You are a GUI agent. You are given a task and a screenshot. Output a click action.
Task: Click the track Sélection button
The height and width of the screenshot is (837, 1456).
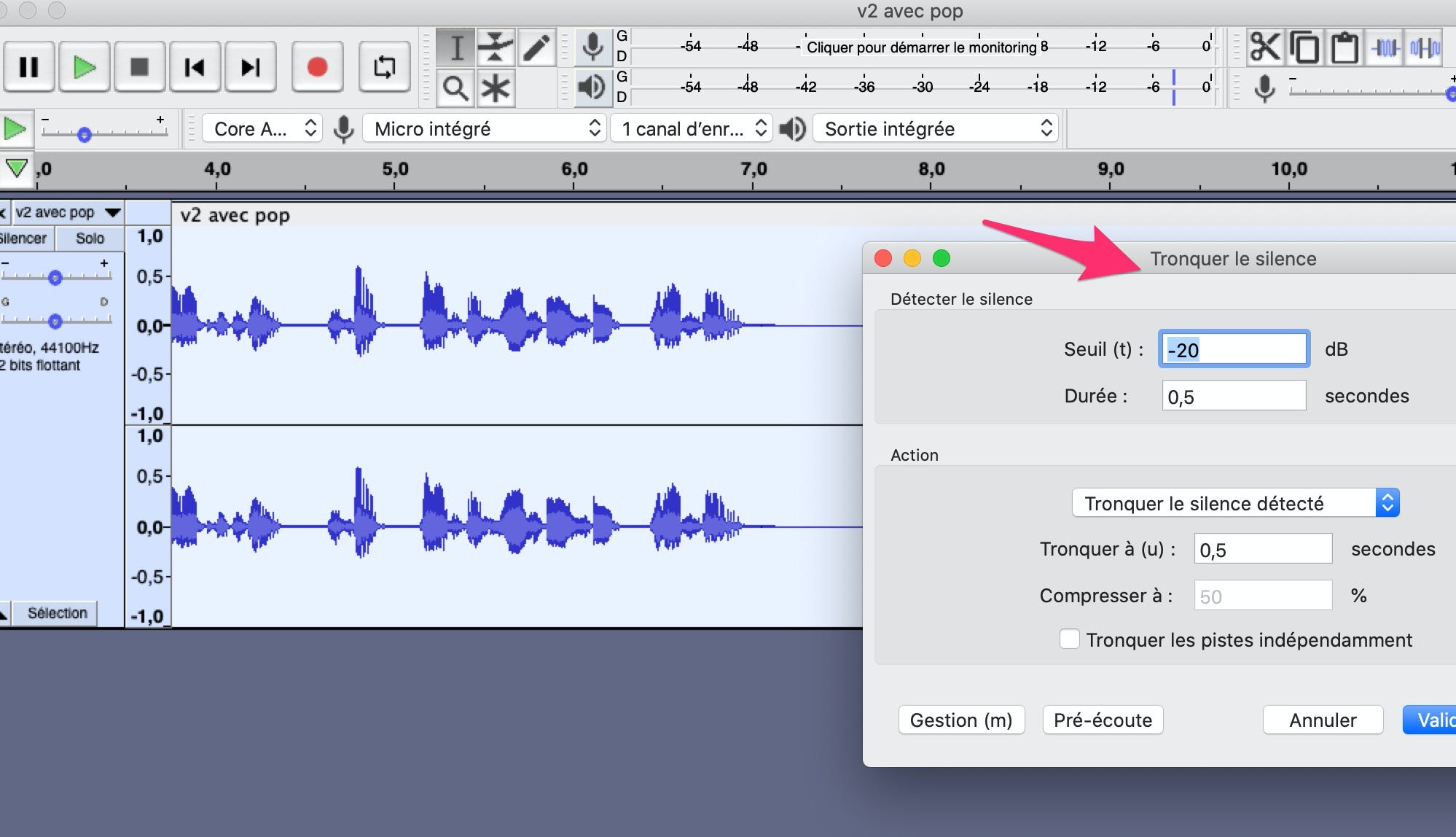tap(57, 613)
